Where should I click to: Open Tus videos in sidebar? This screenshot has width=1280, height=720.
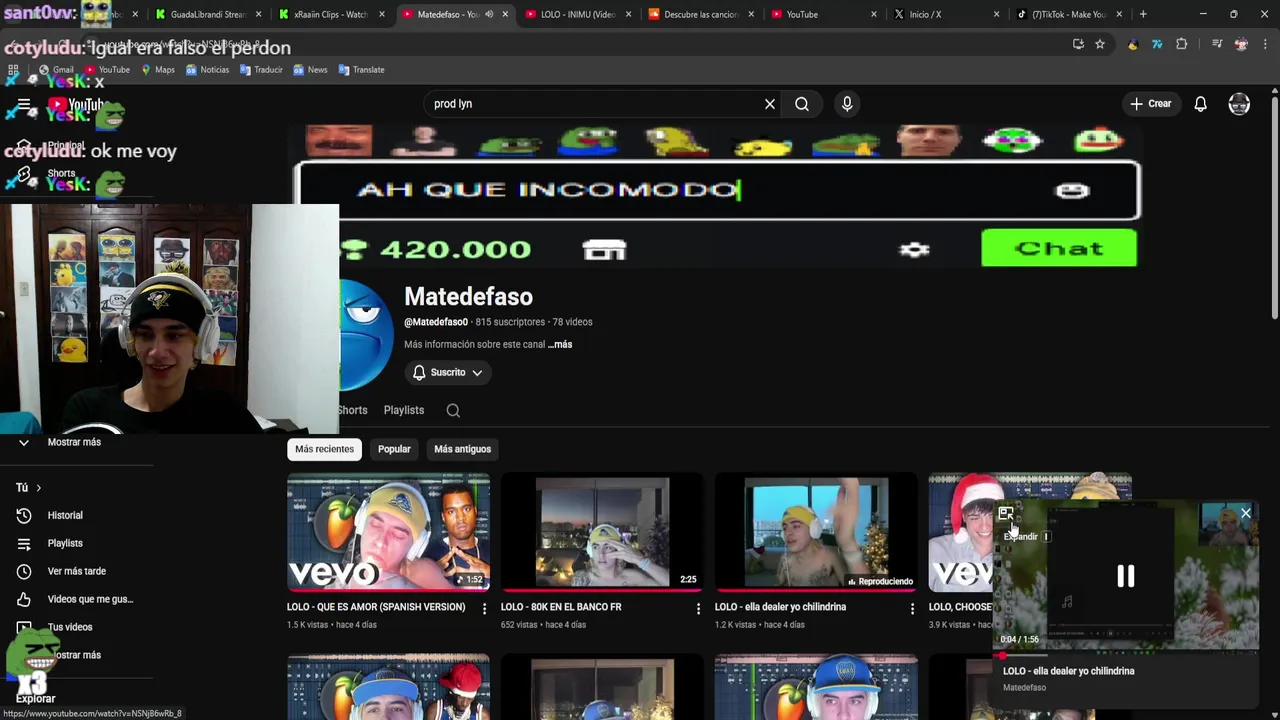pyautogui.click(x=69, y=627)
